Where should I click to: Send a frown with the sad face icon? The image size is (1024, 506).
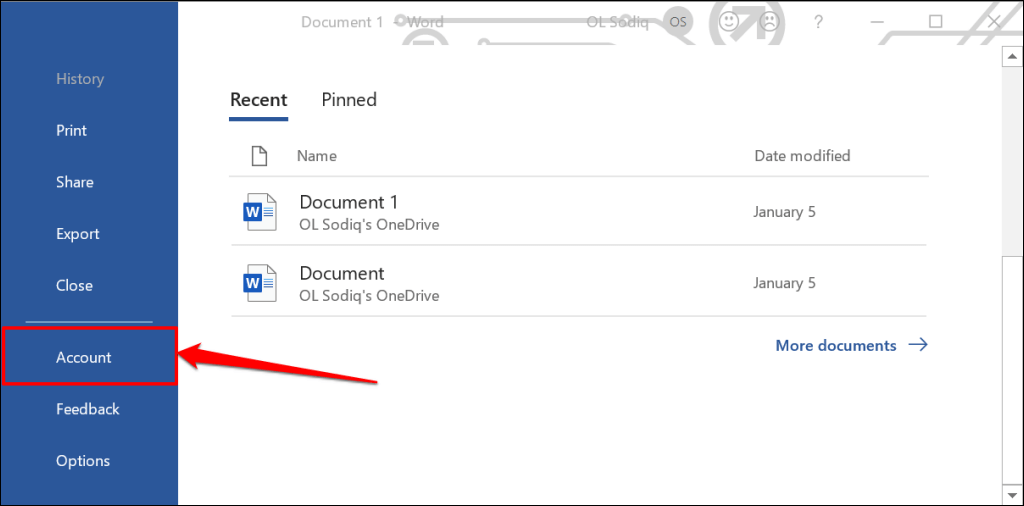click(x=770, y=22)
